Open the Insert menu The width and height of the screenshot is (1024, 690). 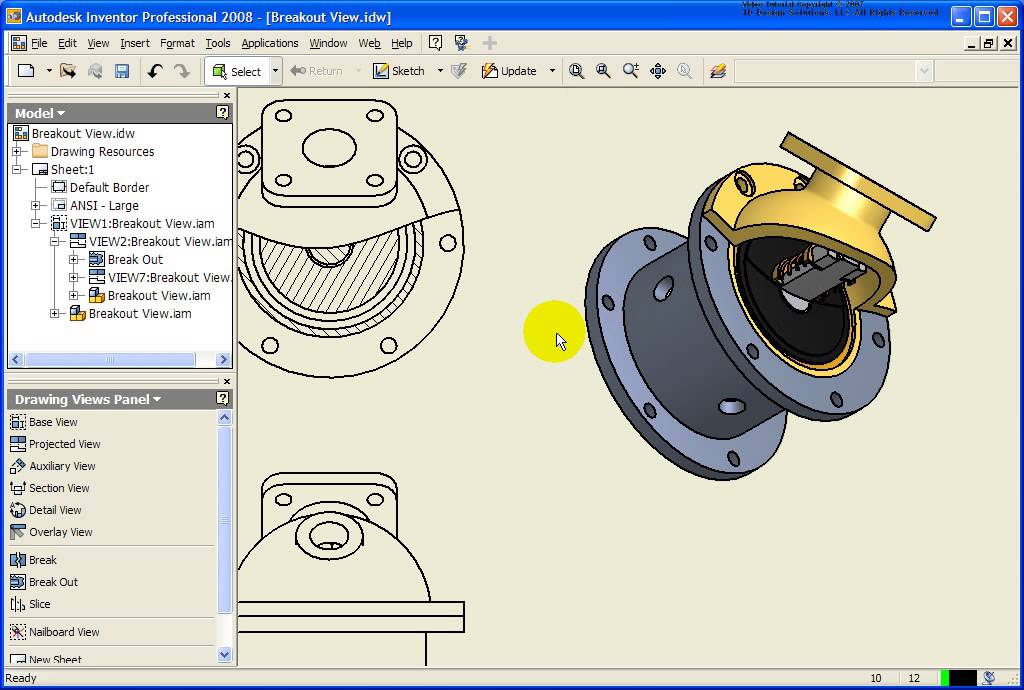[x=135, y=43]
